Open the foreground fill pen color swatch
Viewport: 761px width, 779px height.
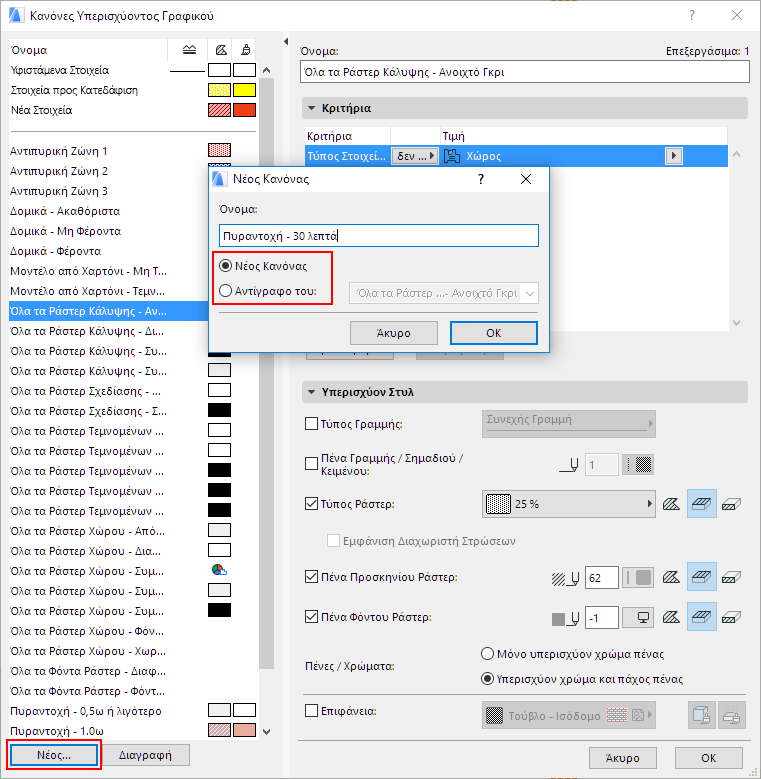pos(638,577)
